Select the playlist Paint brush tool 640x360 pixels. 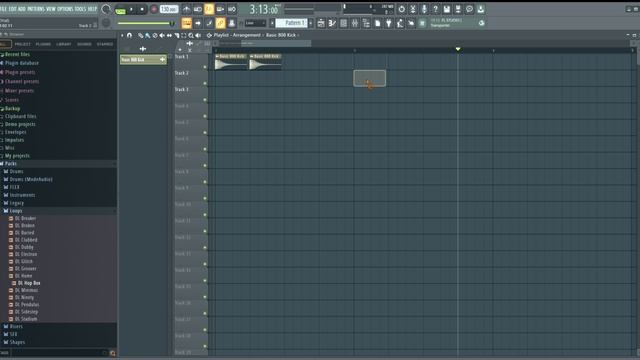(x=147, y=36)
